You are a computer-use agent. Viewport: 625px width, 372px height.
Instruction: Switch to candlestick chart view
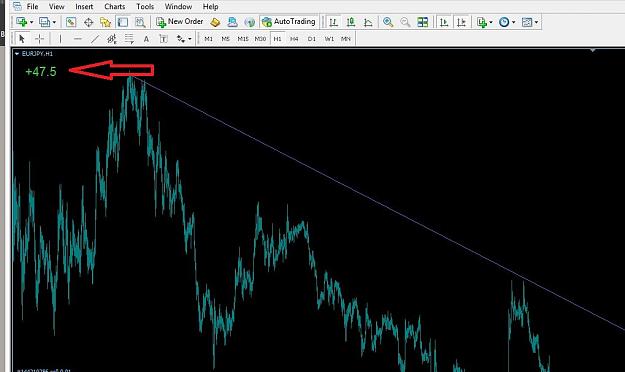tap(351, 22)
